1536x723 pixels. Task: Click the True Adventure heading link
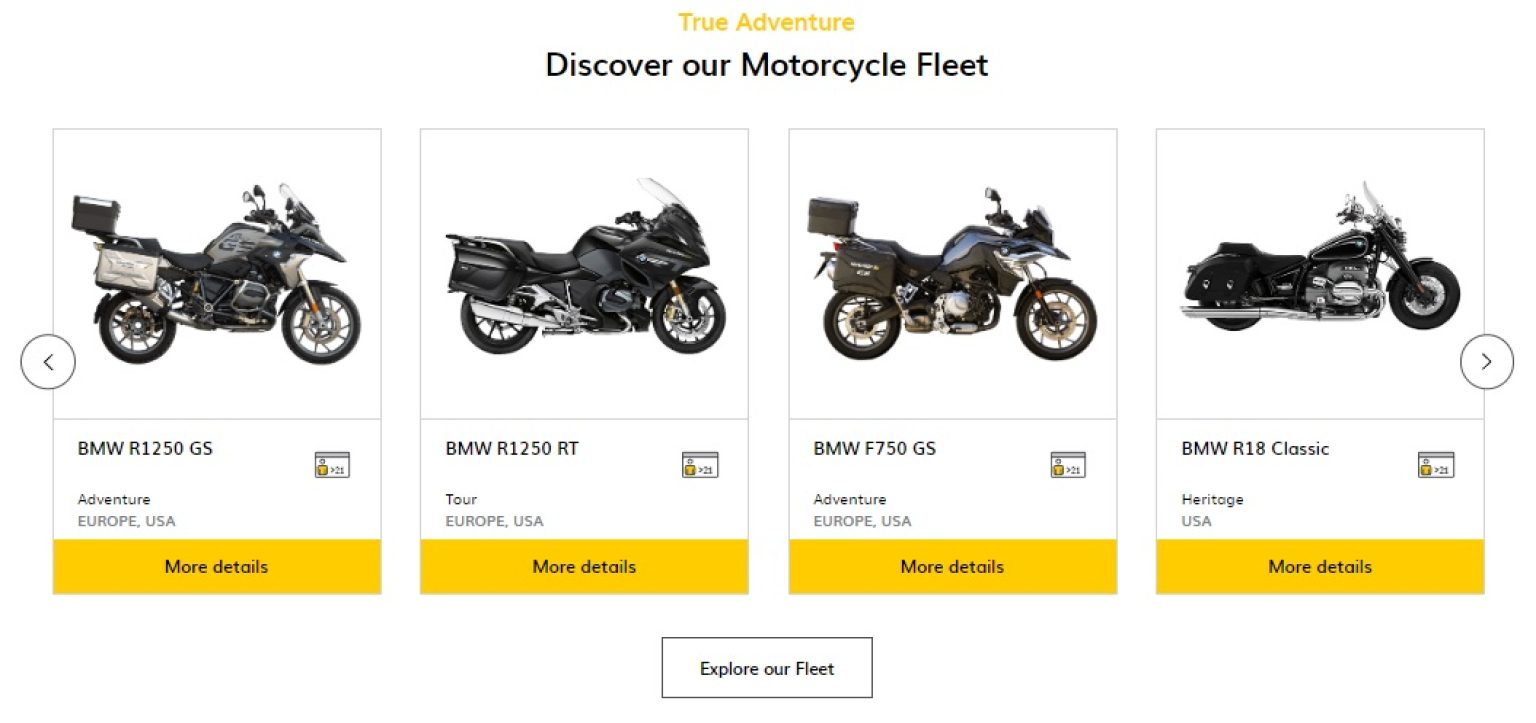point(766,21)
